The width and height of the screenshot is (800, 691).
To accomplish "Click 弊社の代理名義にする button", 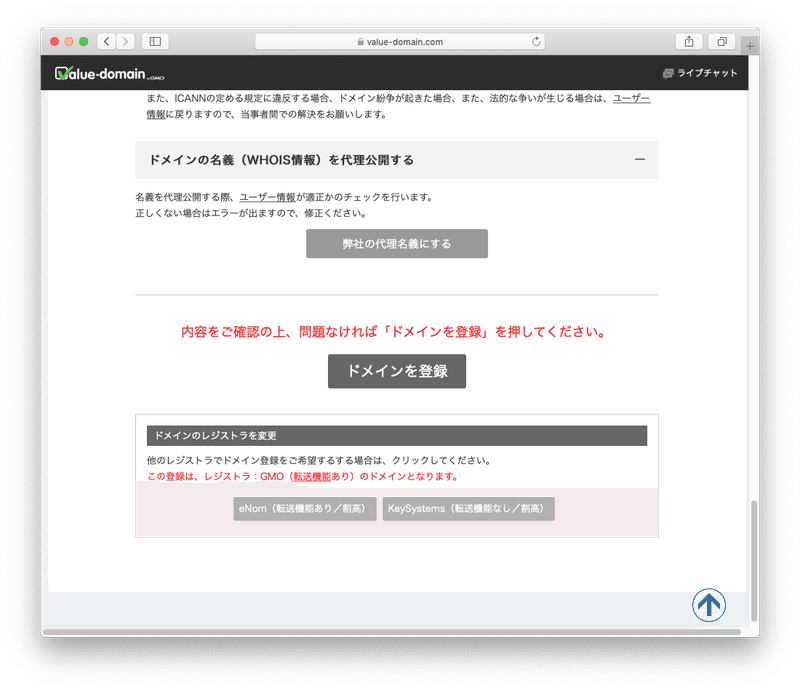I will (396, 243).
